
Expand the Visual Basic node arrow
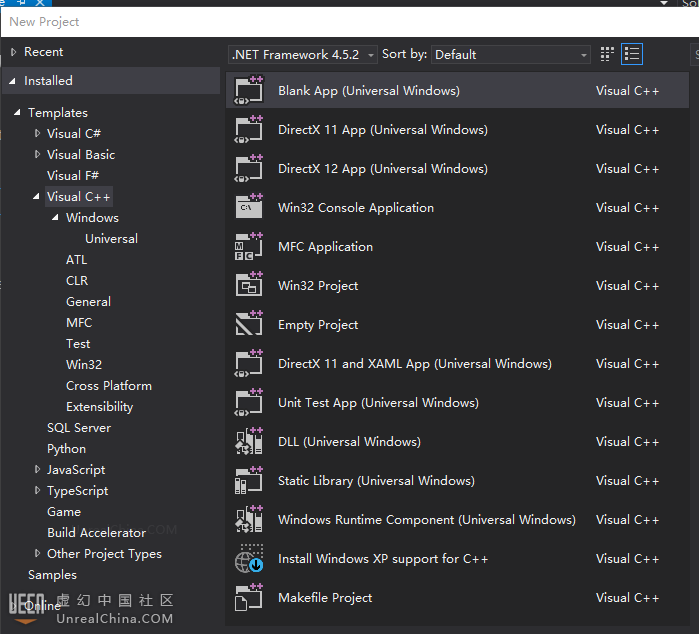37,154
